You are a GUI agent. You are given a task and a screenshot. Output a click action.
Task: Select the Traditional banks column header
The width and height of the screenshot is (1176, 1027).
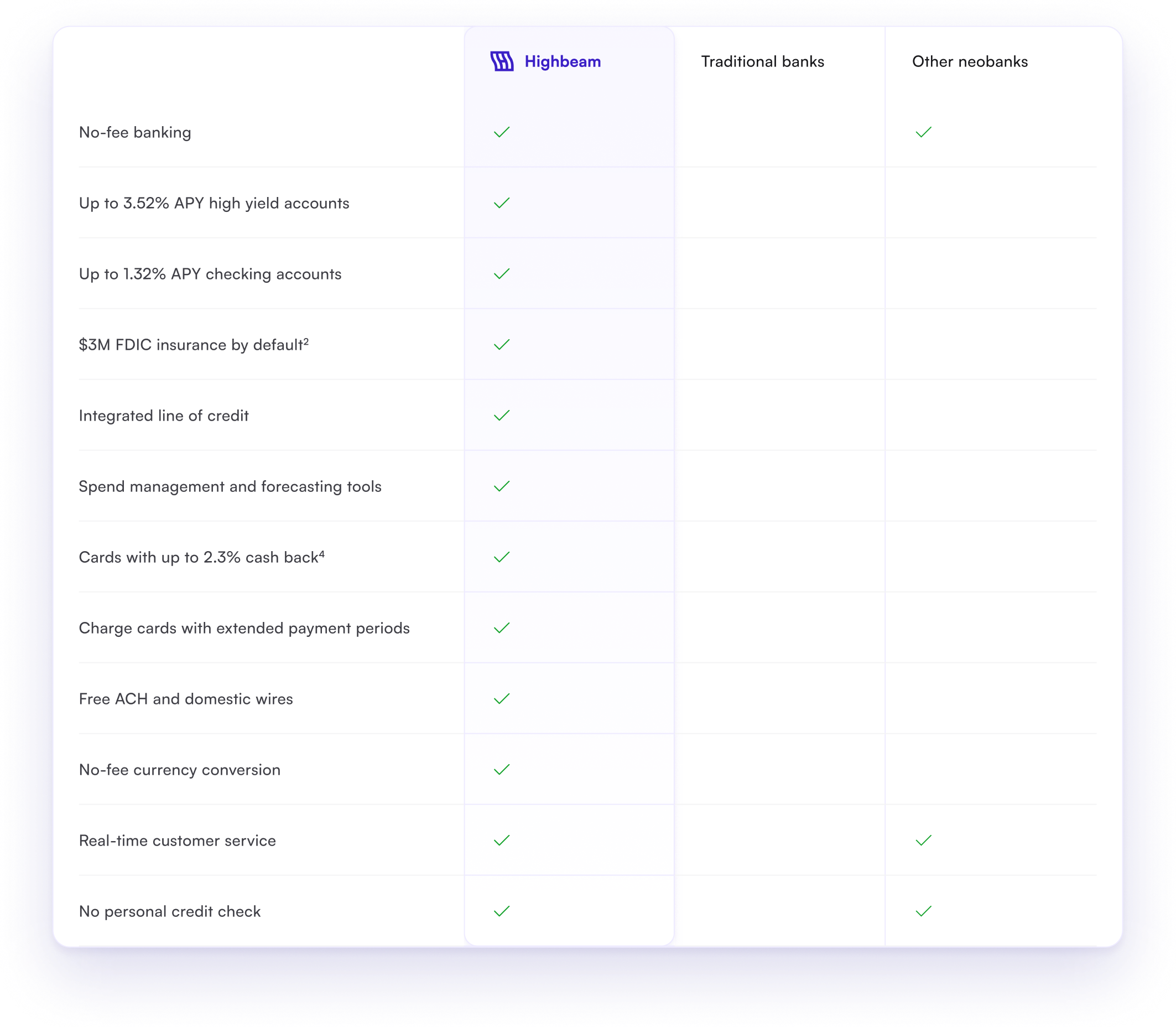tap(762, 62)
